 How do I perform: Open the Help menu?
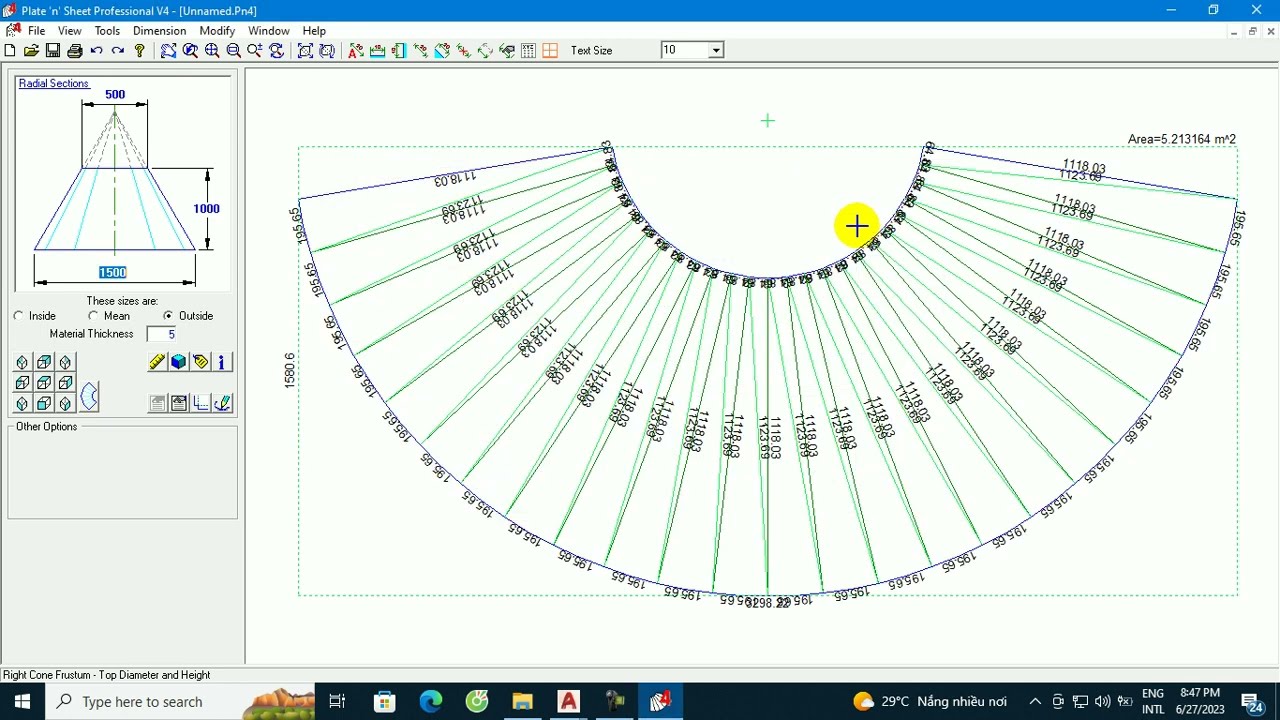click(x=314, y=31)
